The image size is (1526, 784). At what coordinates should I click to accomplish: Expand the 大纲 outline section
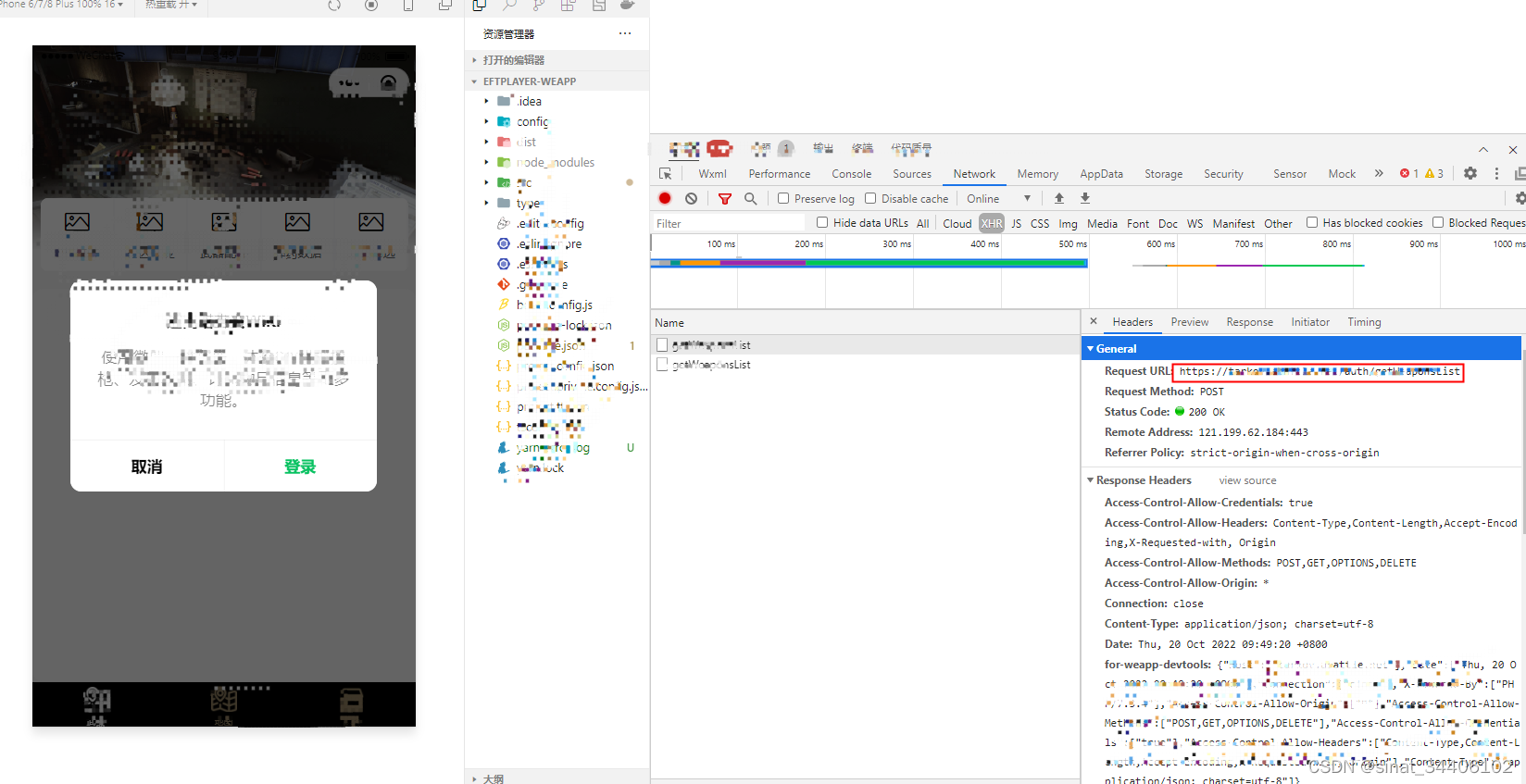coord(474,778)
